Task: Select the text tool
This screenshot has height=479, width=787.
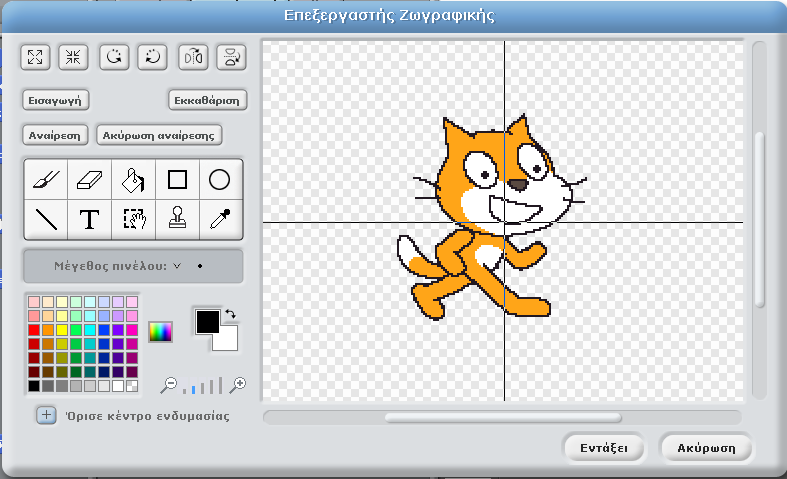Action: [x=89, y=219]
